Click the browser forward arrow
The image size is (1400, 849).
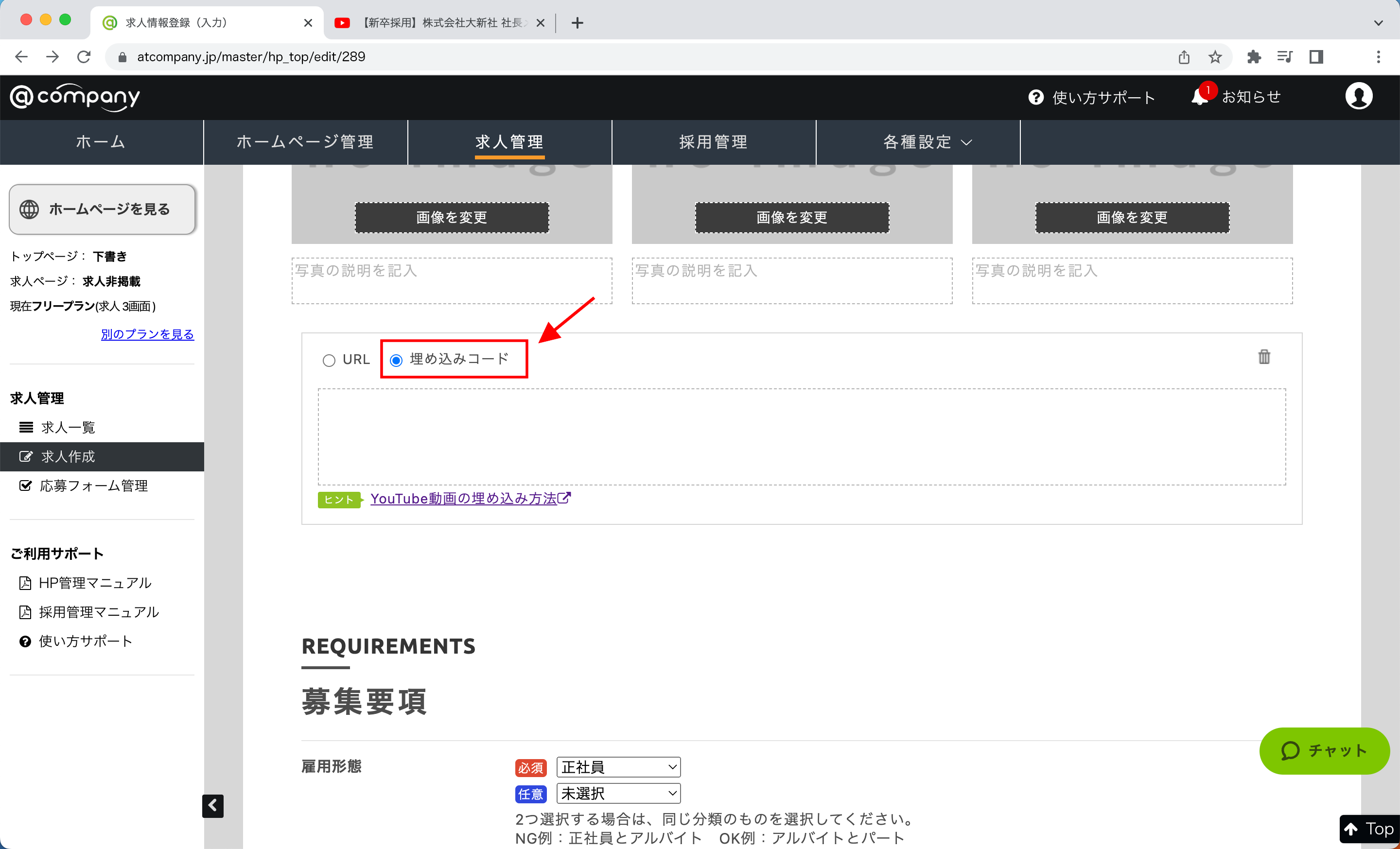pos(52,56)
